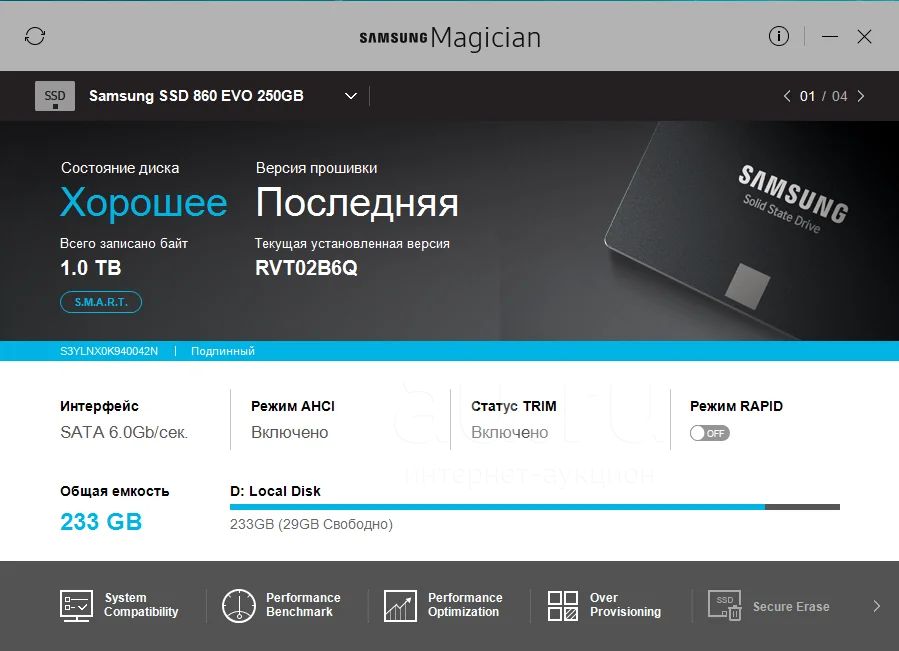
Task: Toggle the RAPID mode switch on
Action: (709, 433)
